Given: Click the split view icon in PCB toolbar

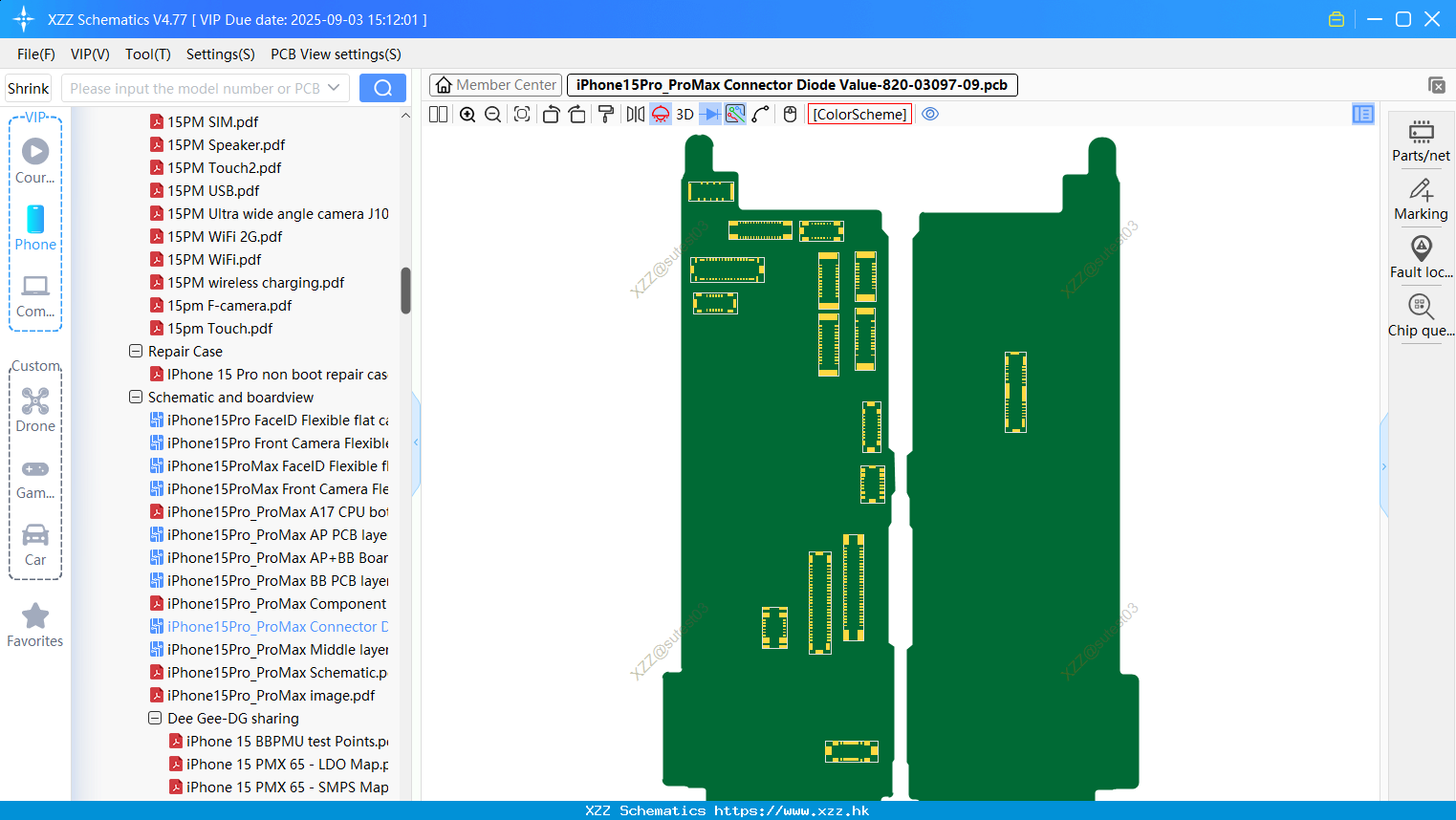Looking at the screenshot, I should (438, 114).
